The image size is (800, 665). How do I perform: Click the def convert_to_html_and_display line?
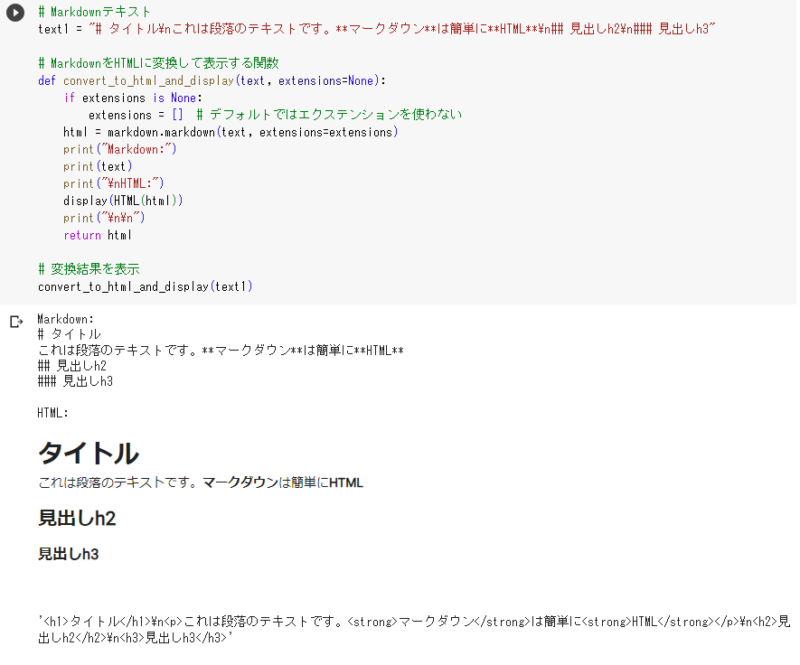pos(210,81)
